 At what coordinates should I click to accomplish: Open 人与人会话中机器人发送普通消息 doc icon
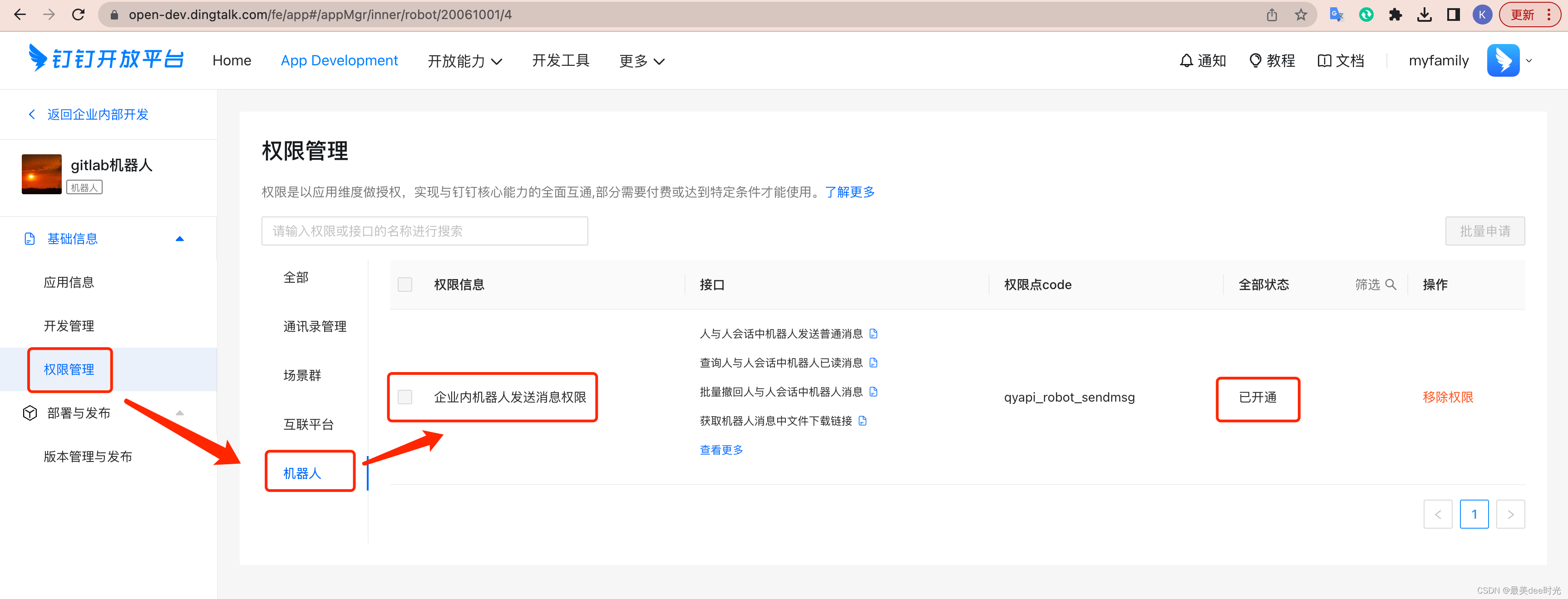(873, 334)
